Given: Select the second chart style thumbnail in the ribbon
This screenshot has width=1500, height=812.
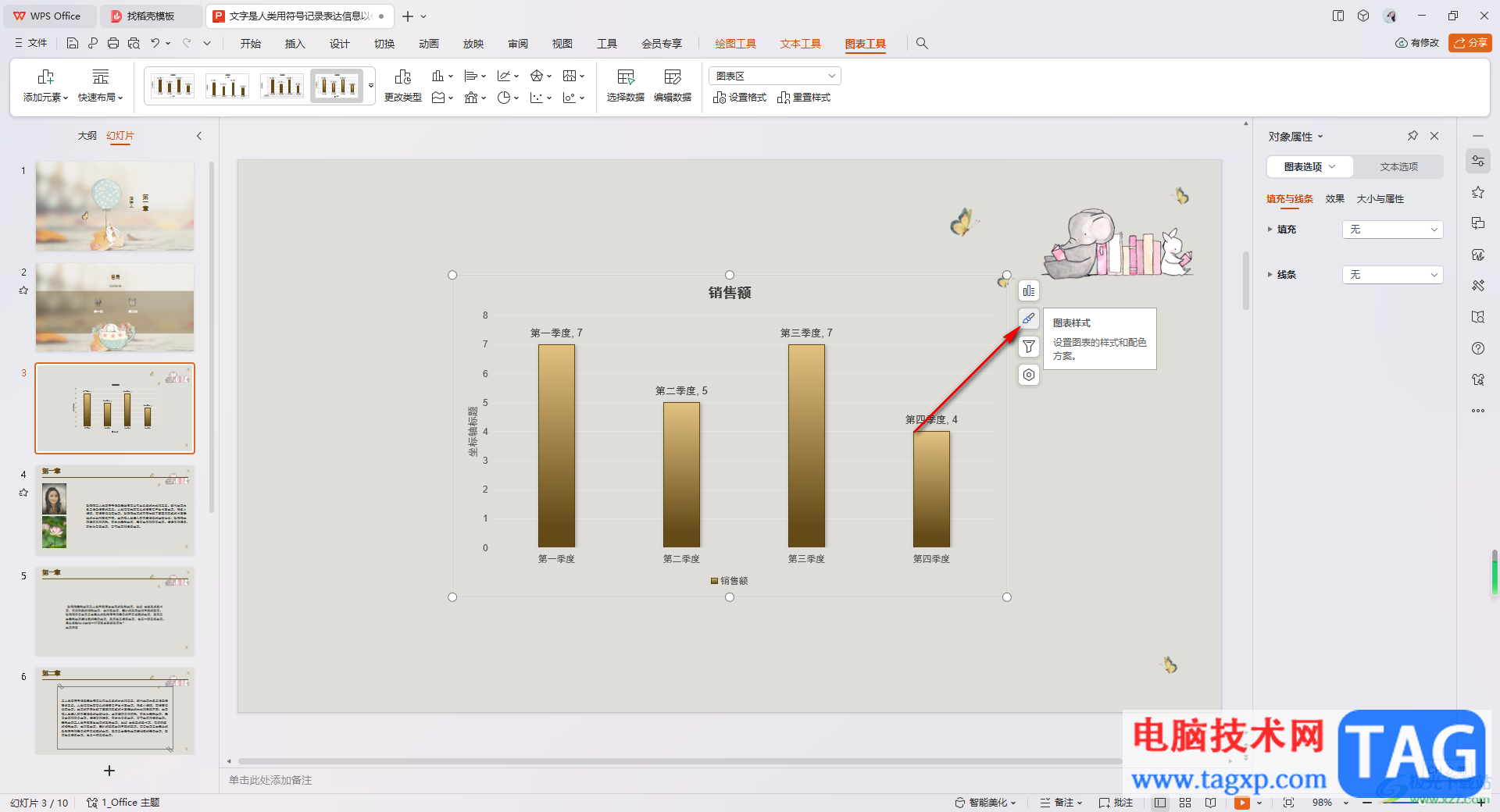Looking at the screenshot, I should coord(227,85).
